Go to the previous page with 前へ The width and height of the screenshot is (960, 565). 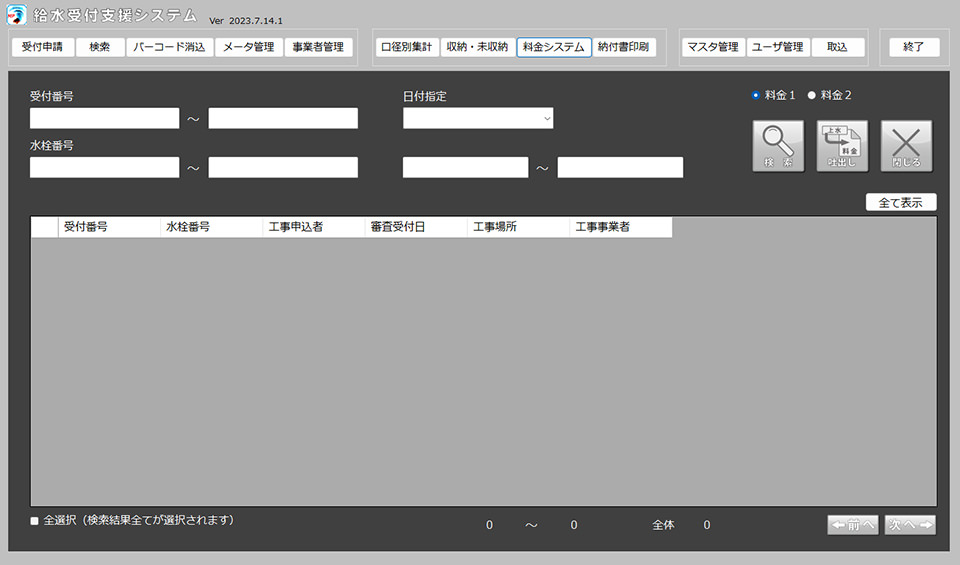[852, 525]
